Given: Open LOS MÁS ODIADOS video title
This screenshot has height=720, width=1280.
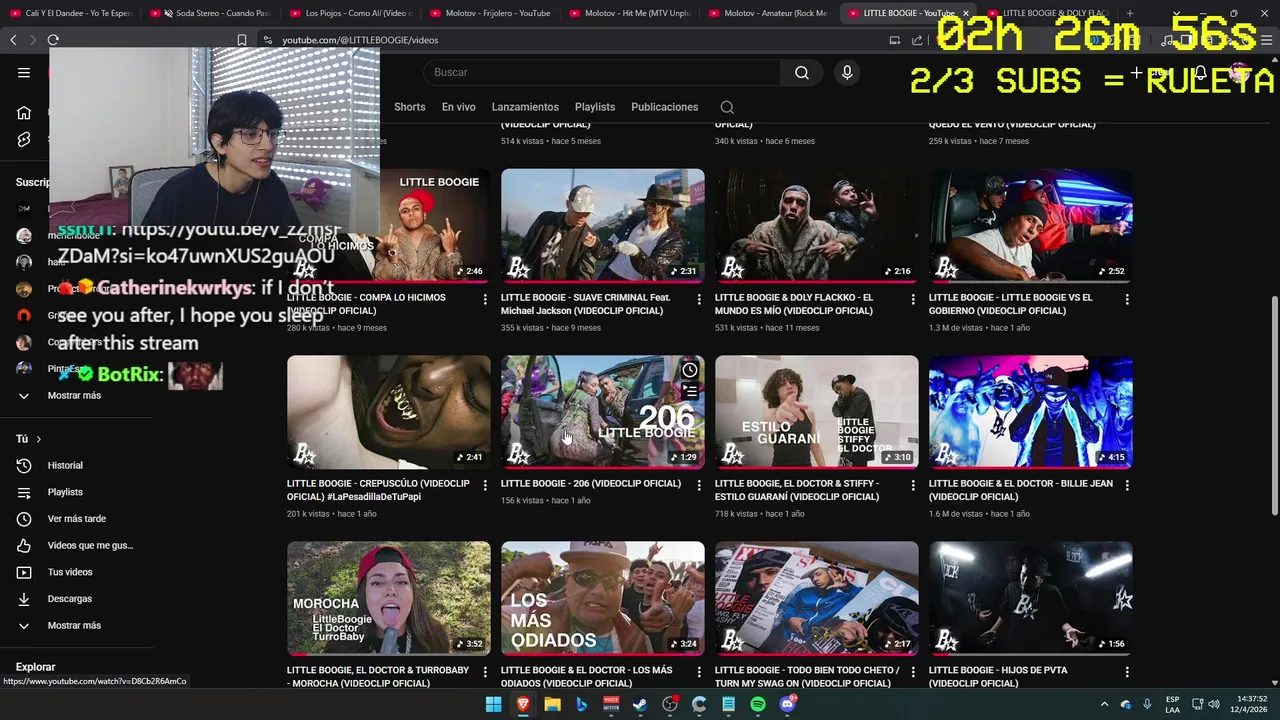Looking at the screenshot, I should tap(587, 677).
